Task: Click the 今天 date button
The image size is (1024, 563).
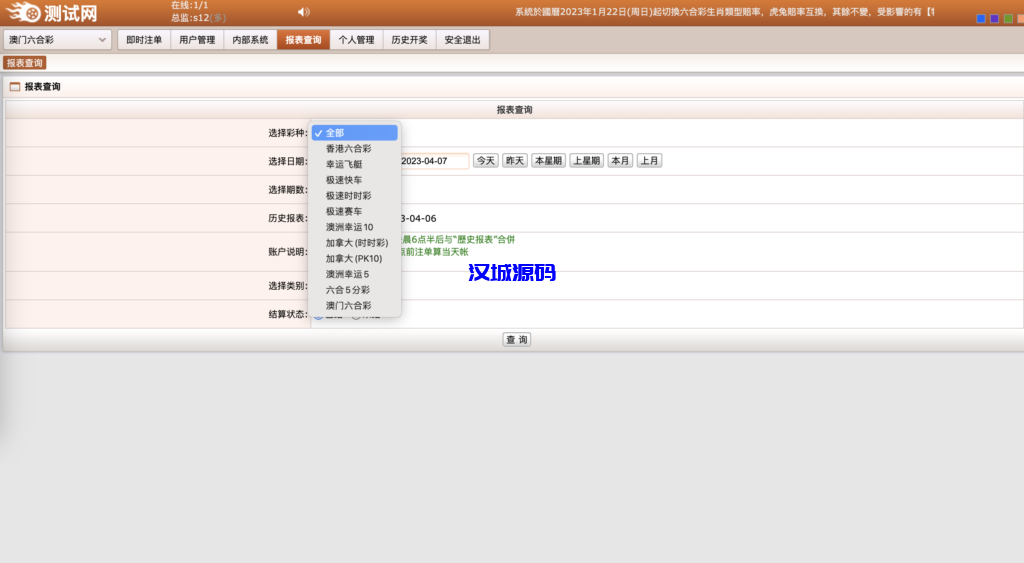Action: point(485,161)
